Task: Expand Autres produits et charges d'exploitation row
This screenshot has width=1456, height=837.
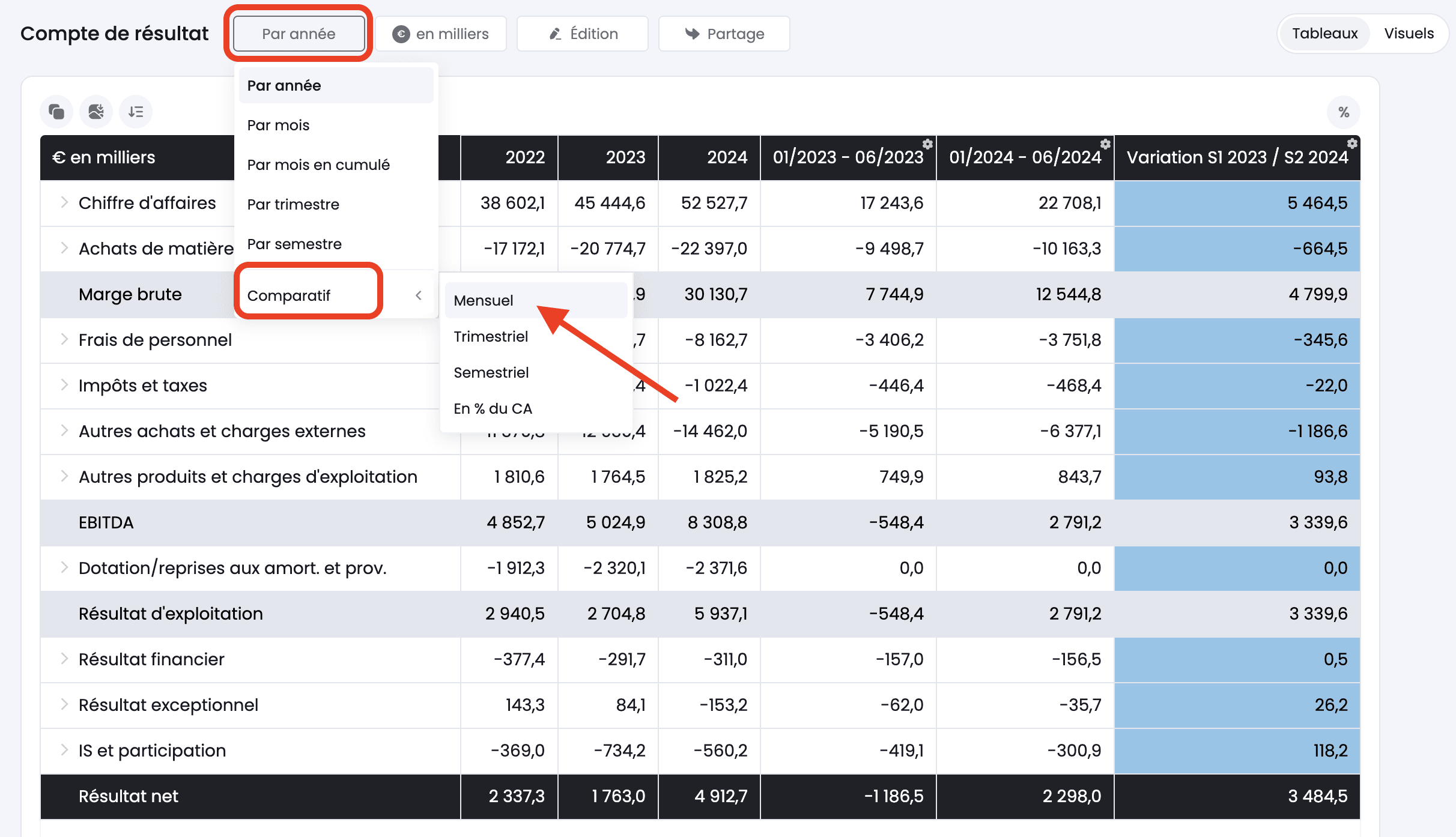Action: pyautogui.click(x=64, y=476)
